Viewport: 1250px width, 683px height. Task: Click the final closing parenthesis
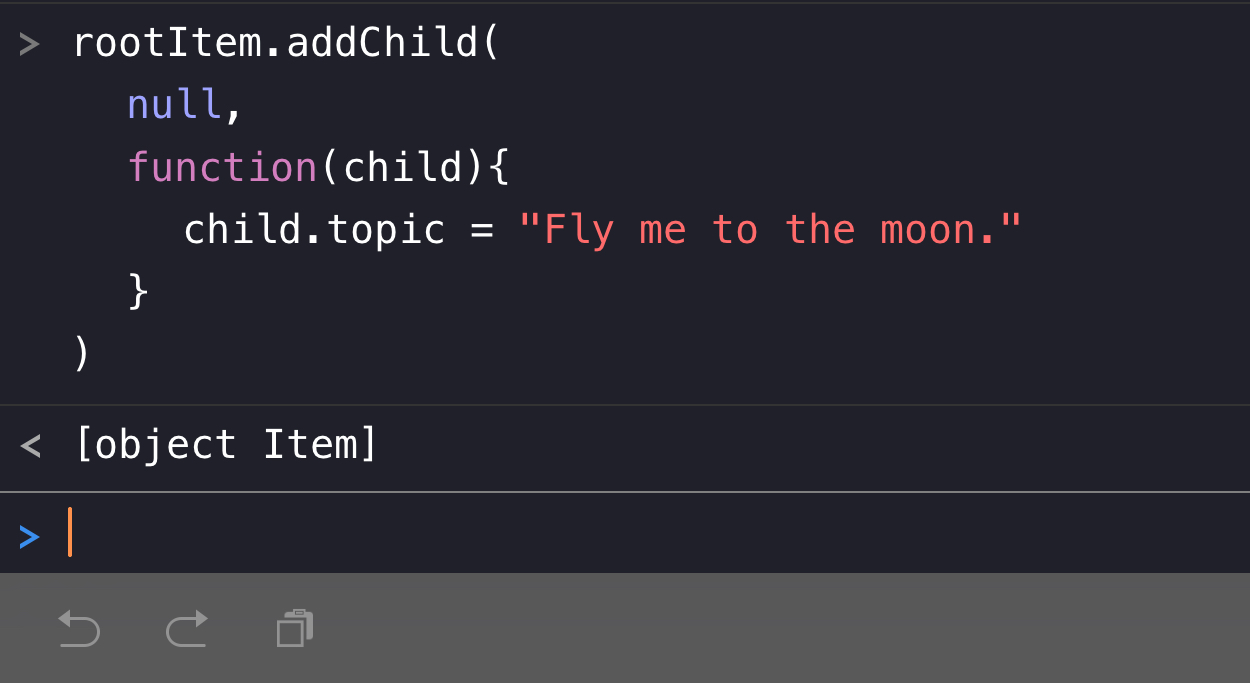(x=82, y=353)
